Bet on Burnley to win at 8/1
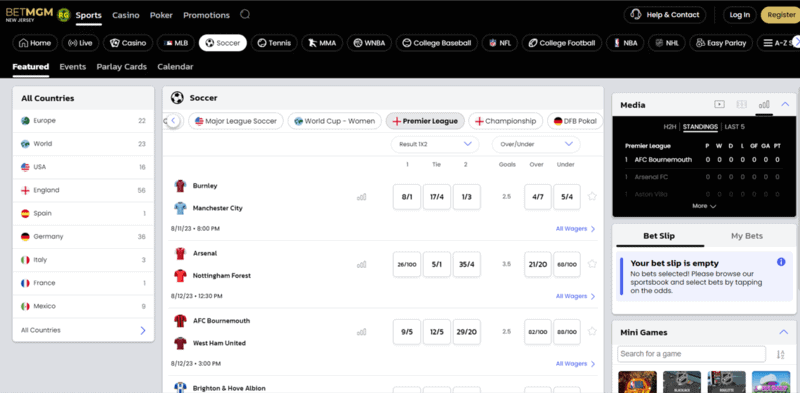The height and width of the screenshot is (393, 800). coord(407,196)
